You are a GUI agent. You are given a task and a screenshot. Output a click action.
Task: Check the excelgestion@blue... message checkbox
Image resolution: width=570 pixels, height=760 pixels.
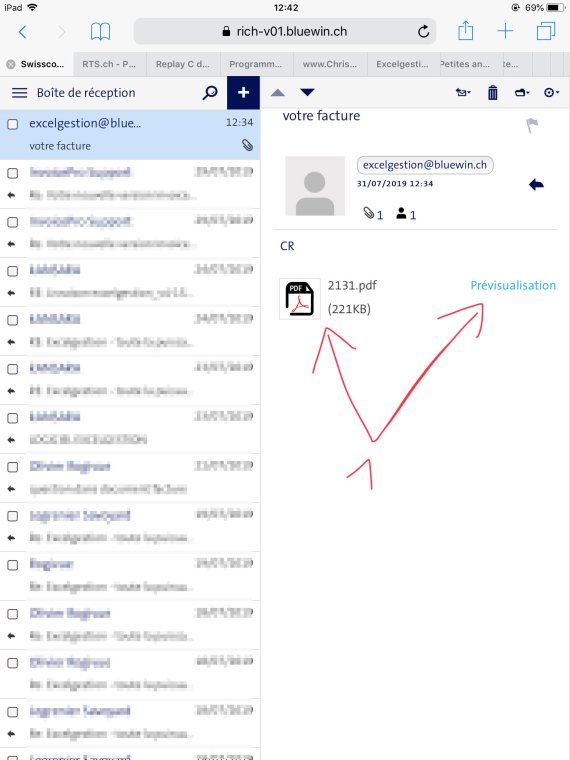tap(13, 124)
